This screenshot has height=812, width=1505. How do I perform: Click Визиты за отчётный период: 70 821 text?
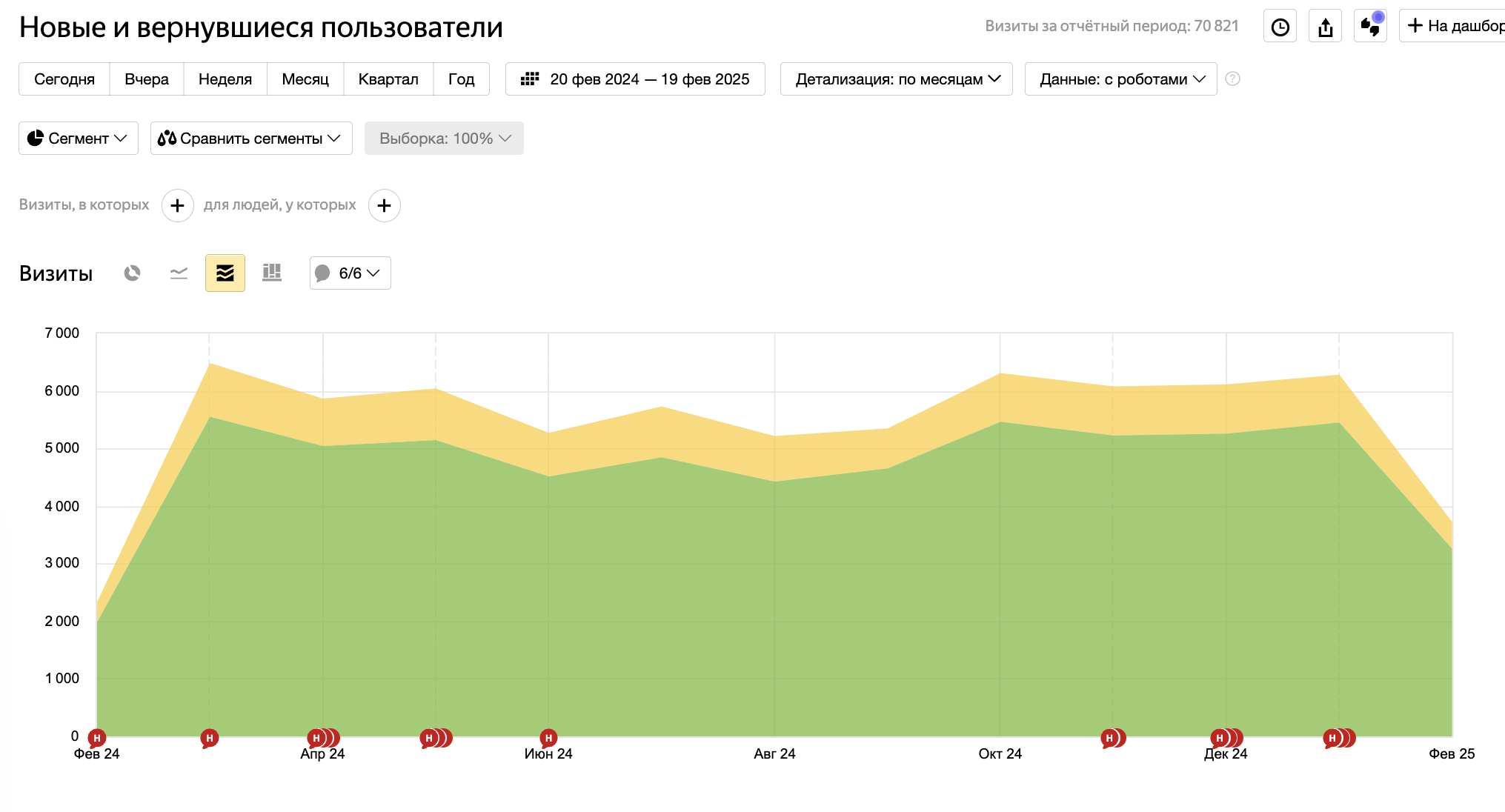tap(1112, 26)
